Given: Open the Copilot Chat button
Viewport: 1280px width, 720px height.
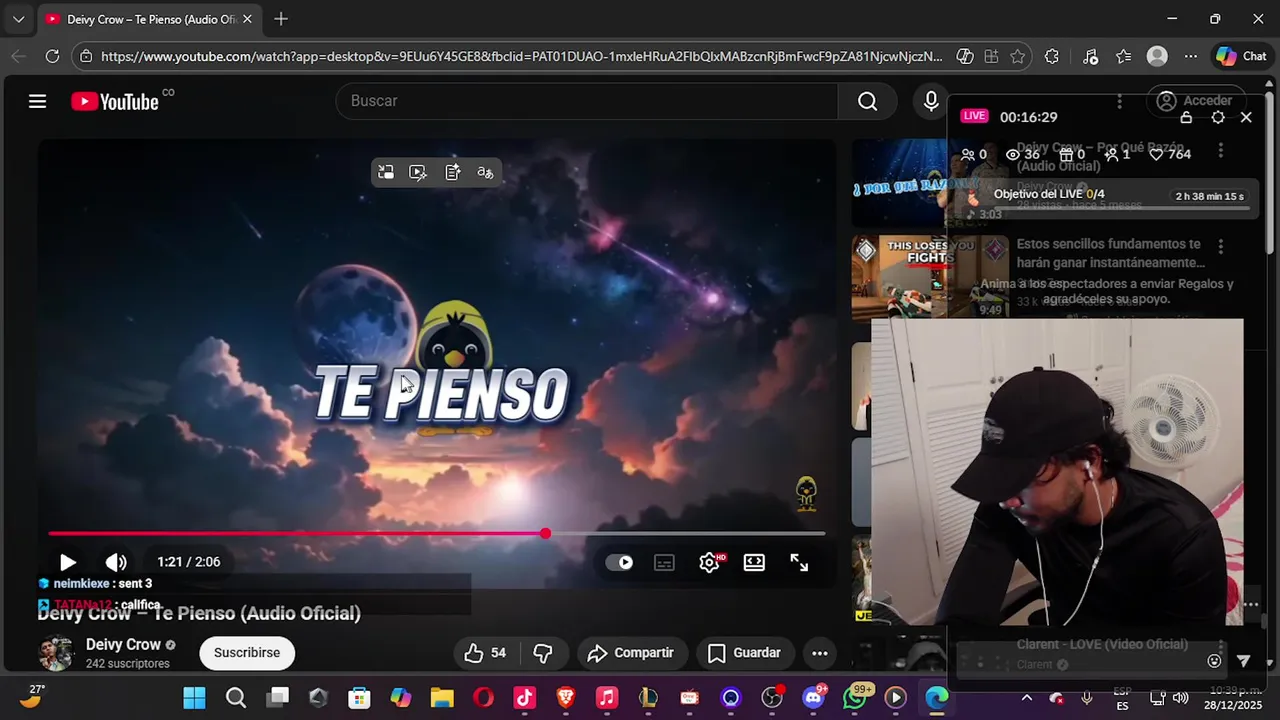Looking at the screenshot, I should pos(1241,57).
